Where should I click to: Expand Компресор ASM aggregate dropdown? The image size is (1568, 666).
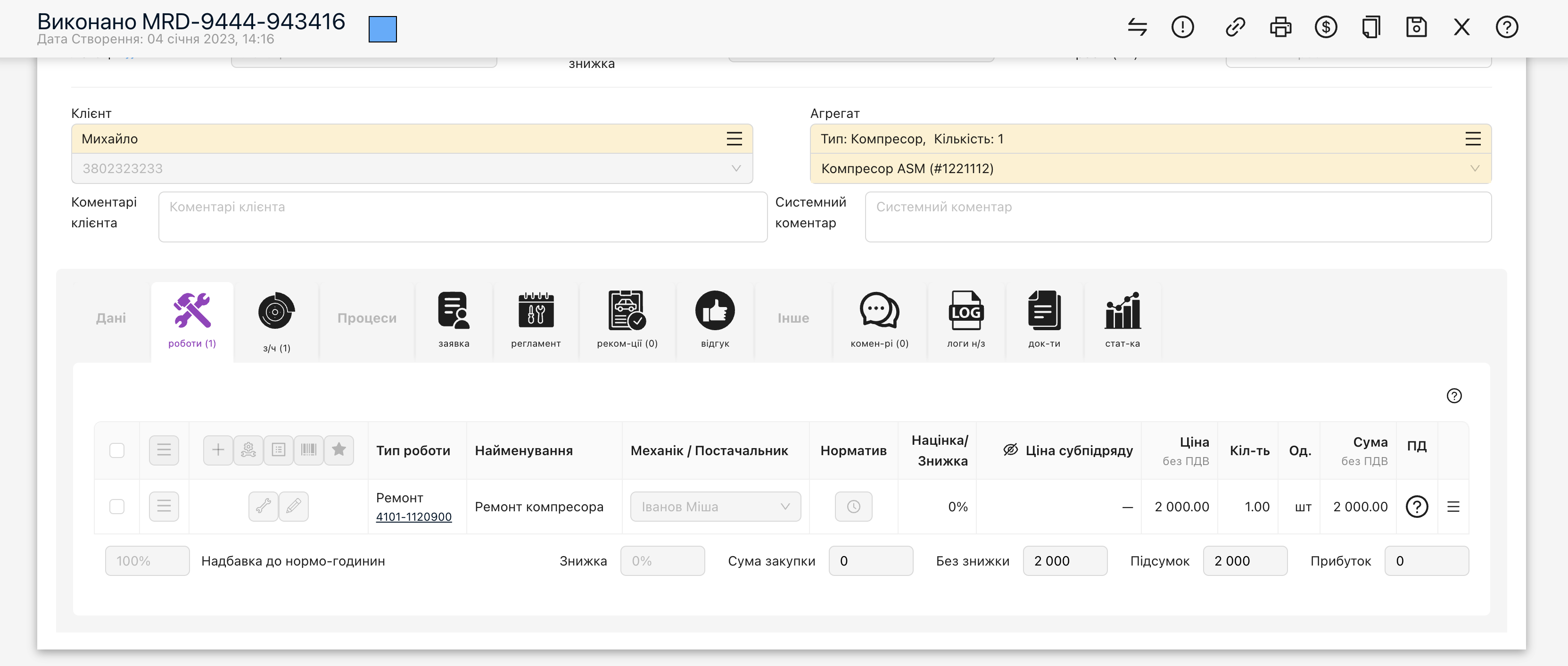pyautogui.click(x=1474, y=169)
